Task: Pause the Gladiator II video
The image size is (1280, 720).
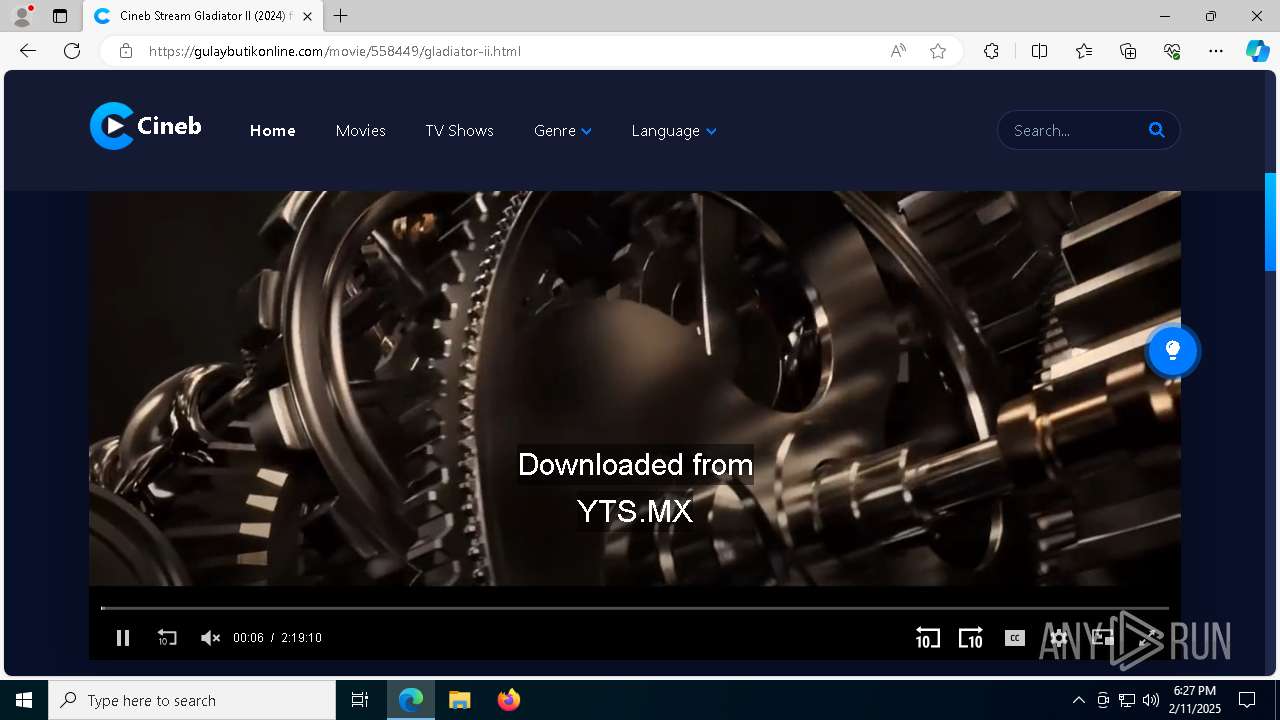Action: [123, 638]
